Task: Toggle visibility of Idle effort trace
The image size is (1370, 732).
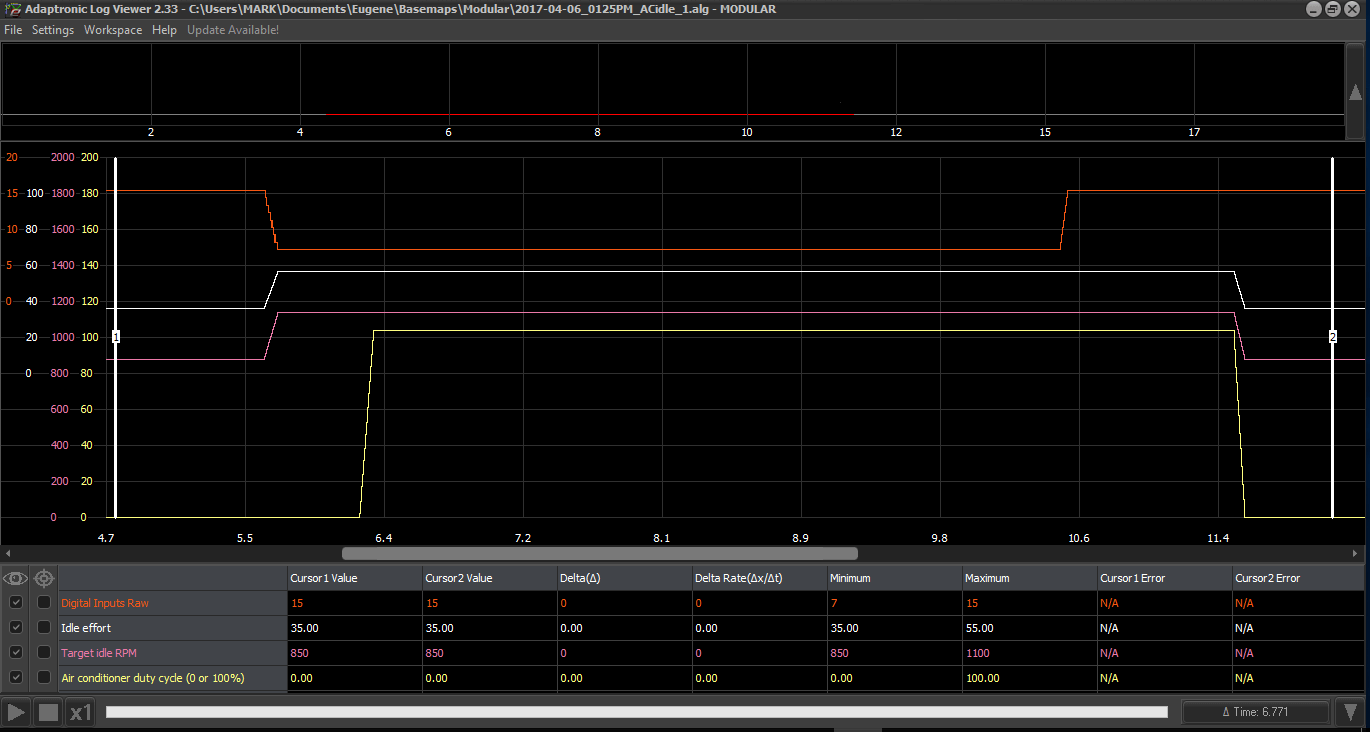Action: point(16,628)
